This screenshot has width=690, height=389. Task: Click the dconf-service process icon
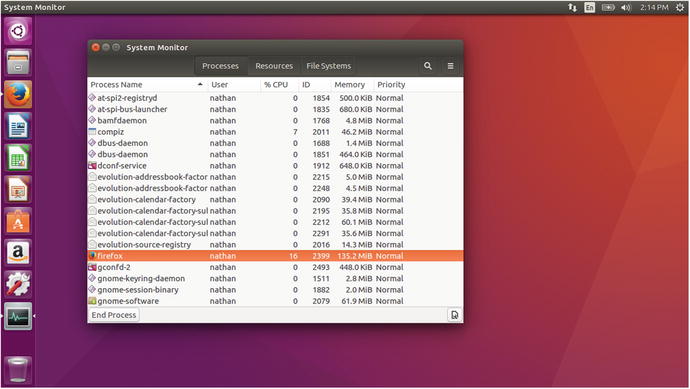click(92, 165)
